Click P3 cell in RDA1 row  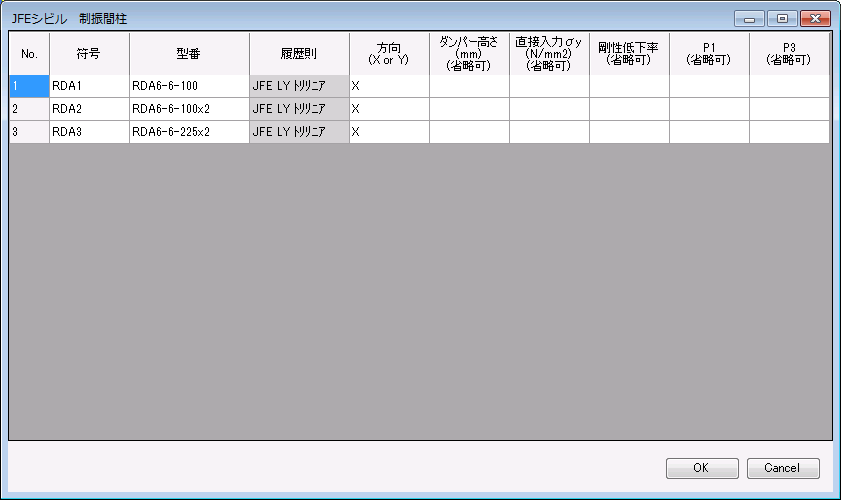click(790, 86)
